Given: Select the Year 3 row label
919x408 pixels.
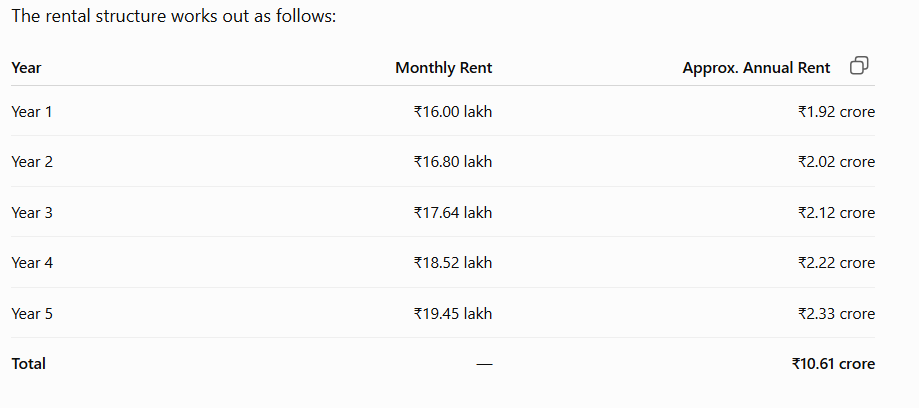Looking at the screenshot, I should pos(32,212).
